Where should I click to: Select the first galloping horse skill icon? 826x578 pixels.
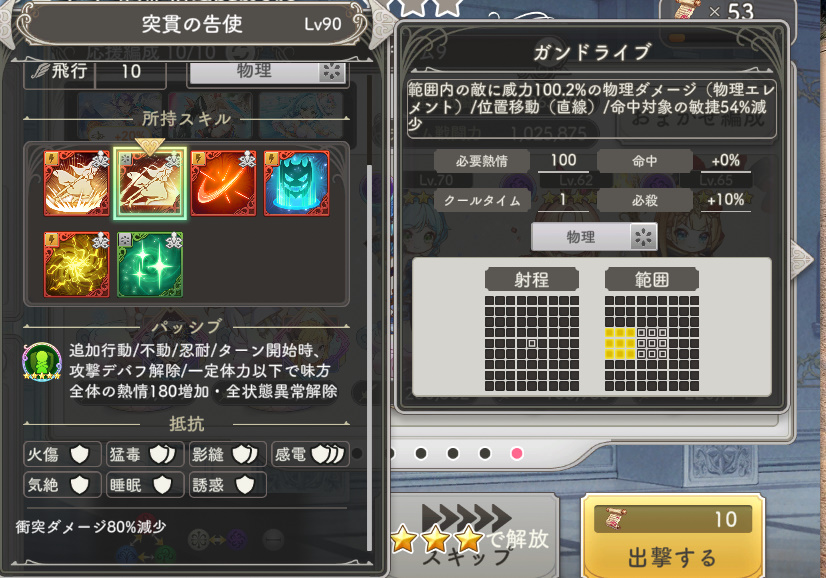76,183
